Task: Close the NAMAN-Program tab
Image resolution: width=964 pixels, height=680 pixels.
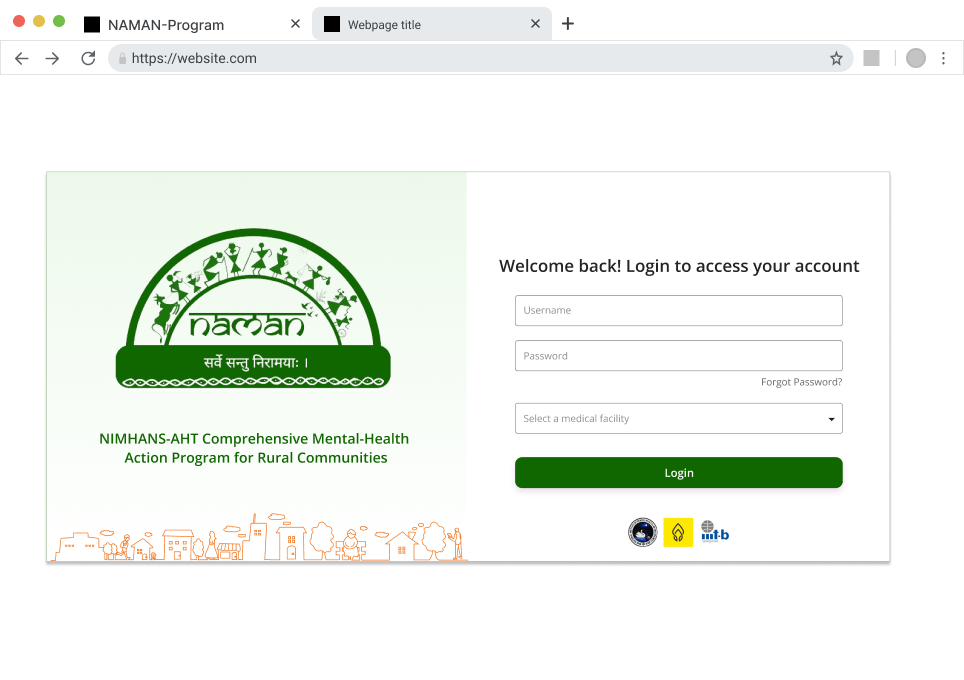Action: (295, 24)
